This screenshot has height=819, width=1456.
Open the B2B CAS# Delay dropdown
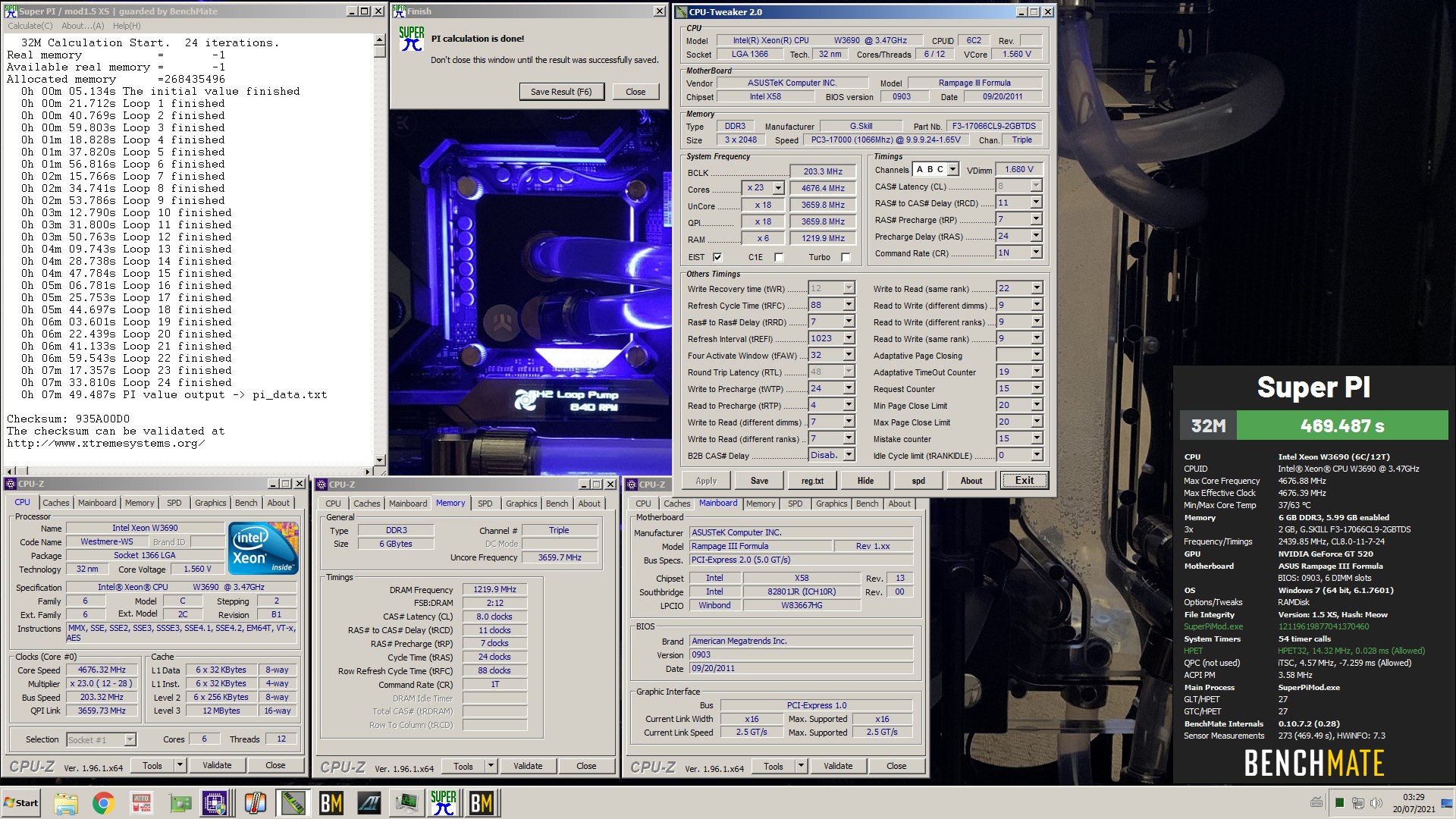(849, 455)
